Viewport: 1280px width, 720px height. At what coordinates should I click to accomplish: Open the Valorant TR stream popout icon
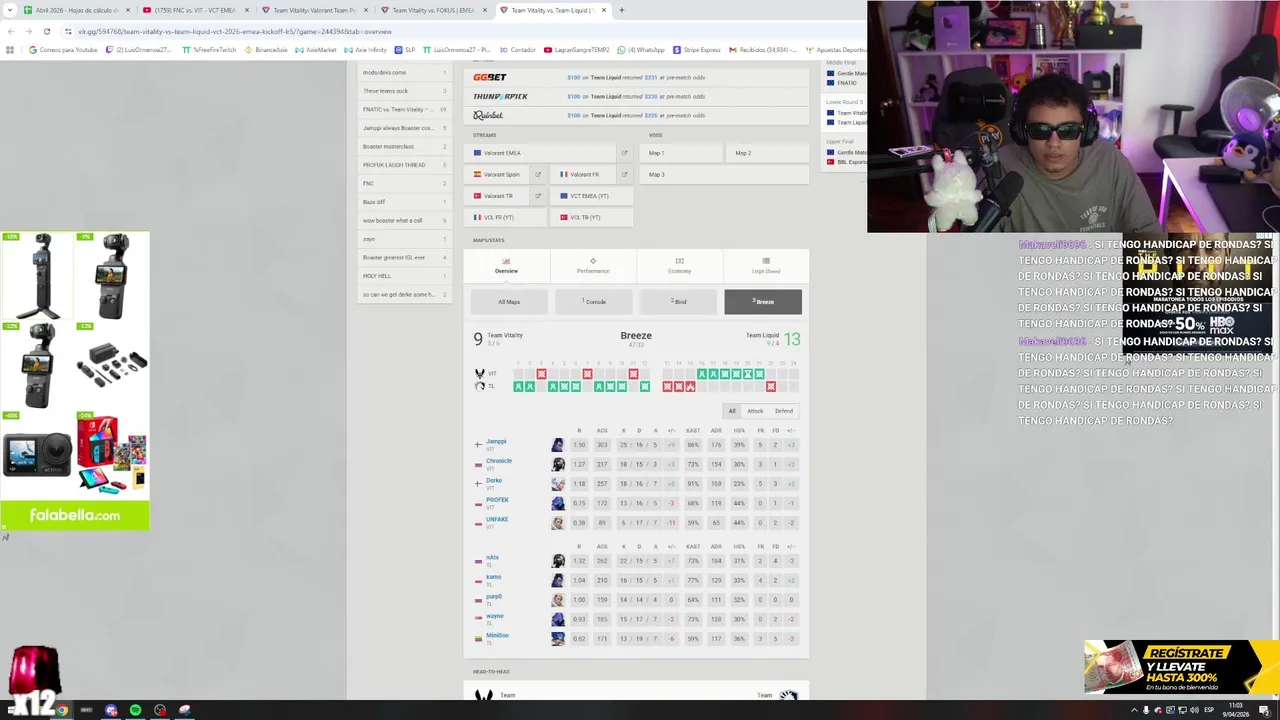[537, 196]
